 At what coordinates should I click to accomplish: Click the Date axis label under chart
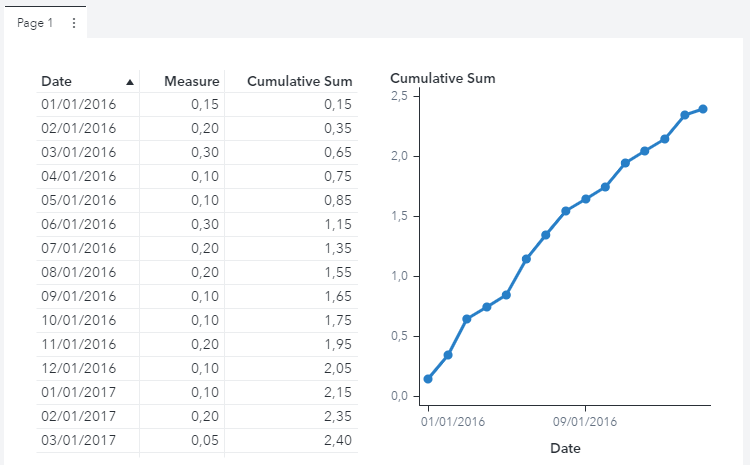pyautogui.click(x=564, y=449)
